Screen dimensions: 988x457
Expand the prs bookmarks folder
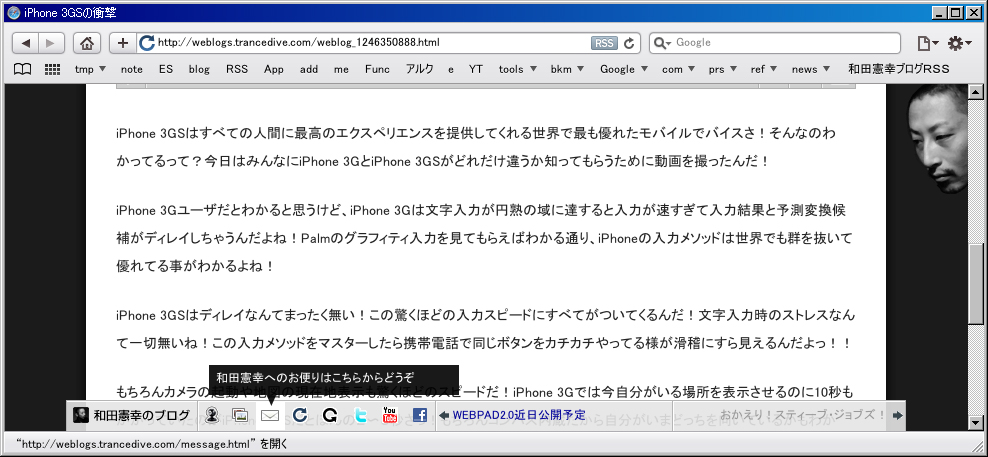pyautogui.click(x=722, y=69)
